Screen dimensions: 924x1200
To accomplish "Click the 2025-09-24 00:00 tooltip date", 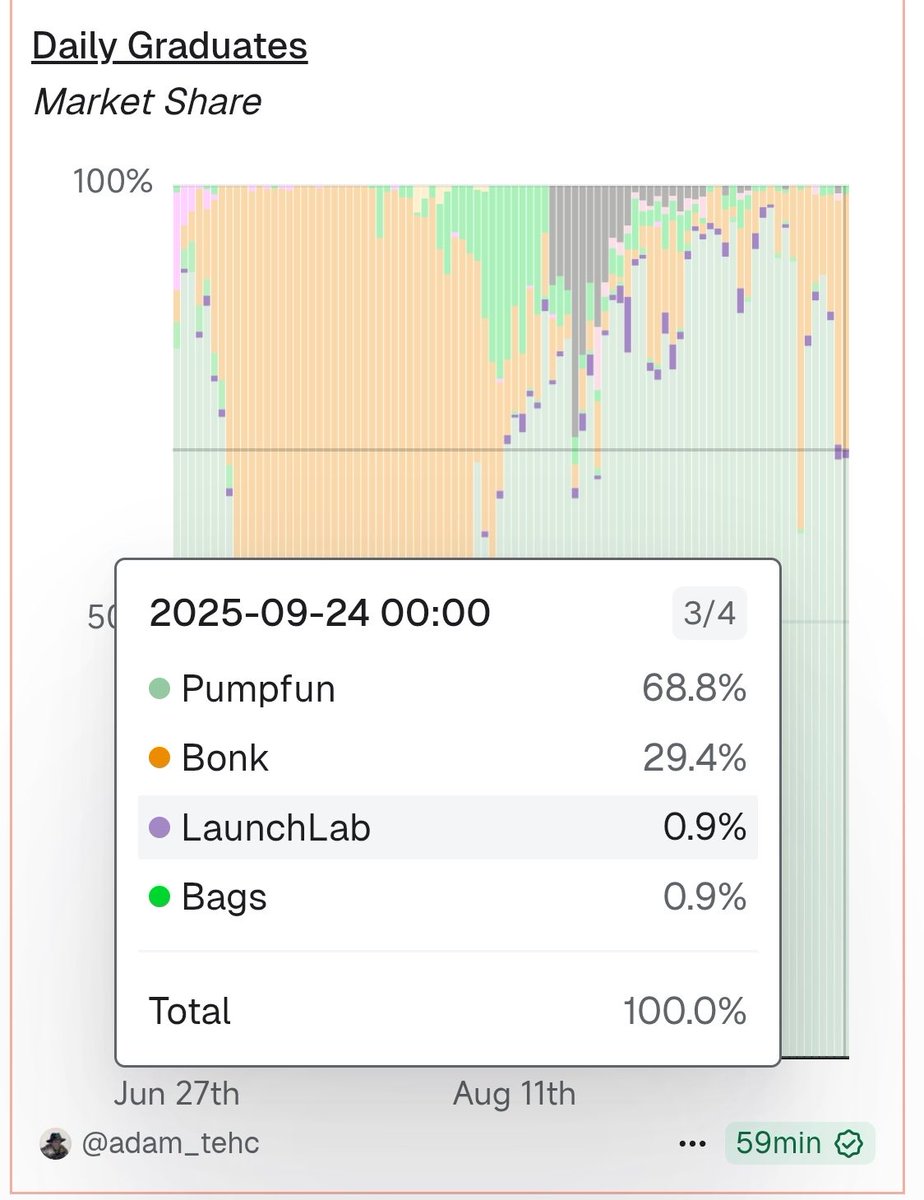I will pyautogui.click(x=320, y=612).
